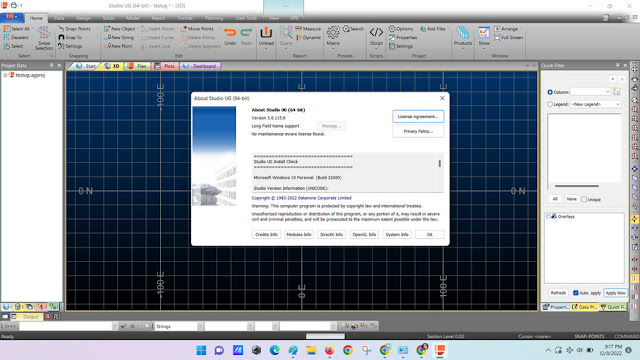640x360 pixels.
Task: Click Select All in ribbon
Action: [x=17, y=29]
